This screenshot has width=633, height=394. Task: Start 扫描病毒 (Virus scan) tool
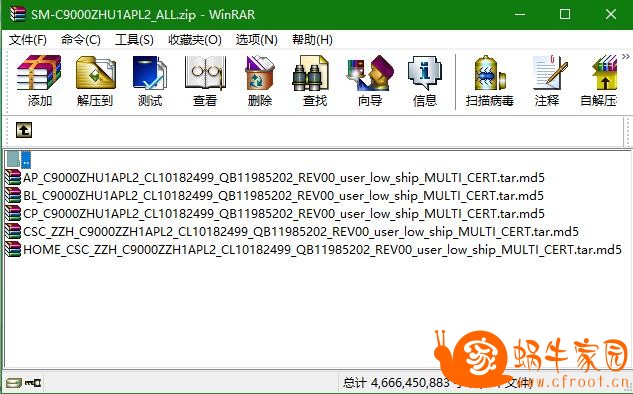(x=490, y=81)
